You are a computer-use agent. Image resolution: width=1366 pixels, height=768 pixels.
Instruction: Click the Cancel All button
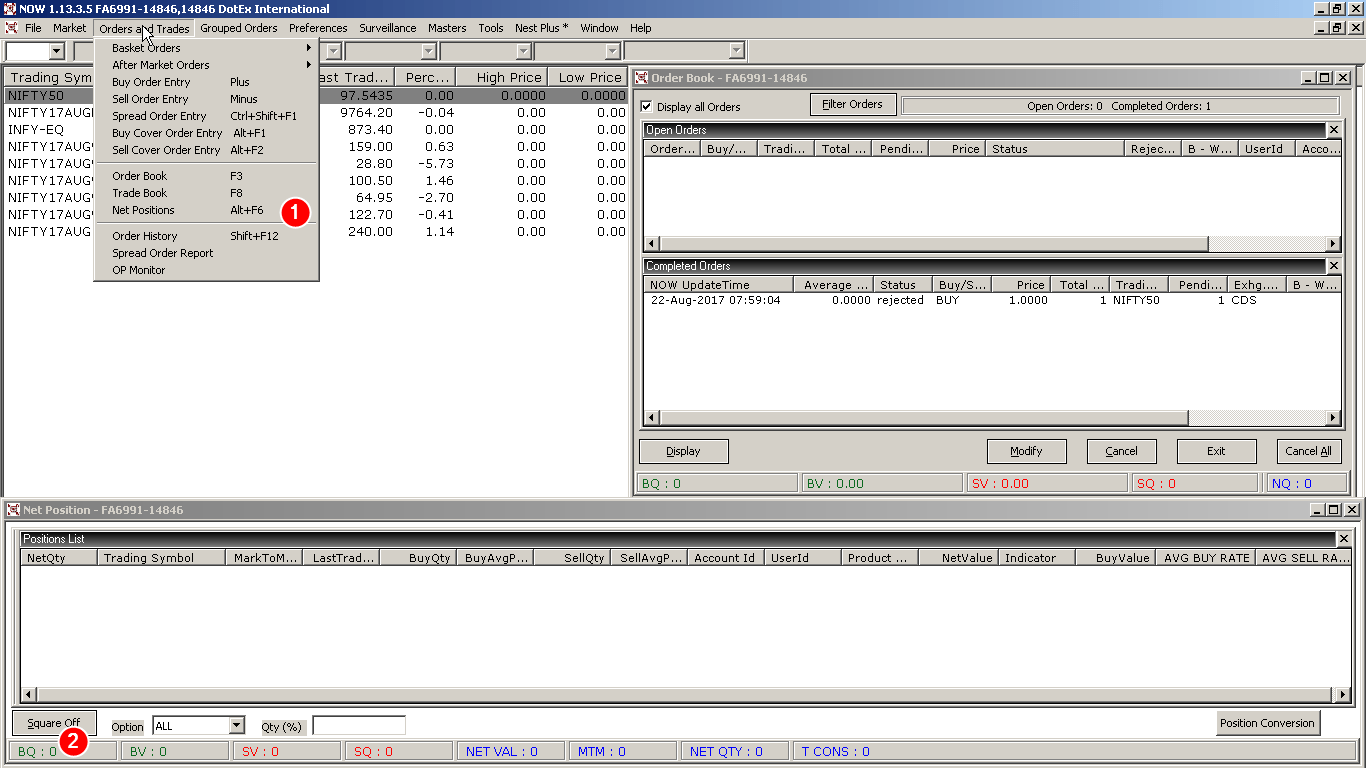tap(1309, 451)
